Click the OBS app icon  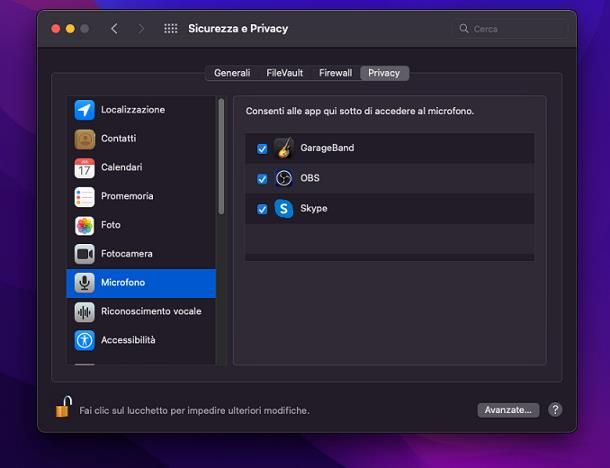pos(284,178)
